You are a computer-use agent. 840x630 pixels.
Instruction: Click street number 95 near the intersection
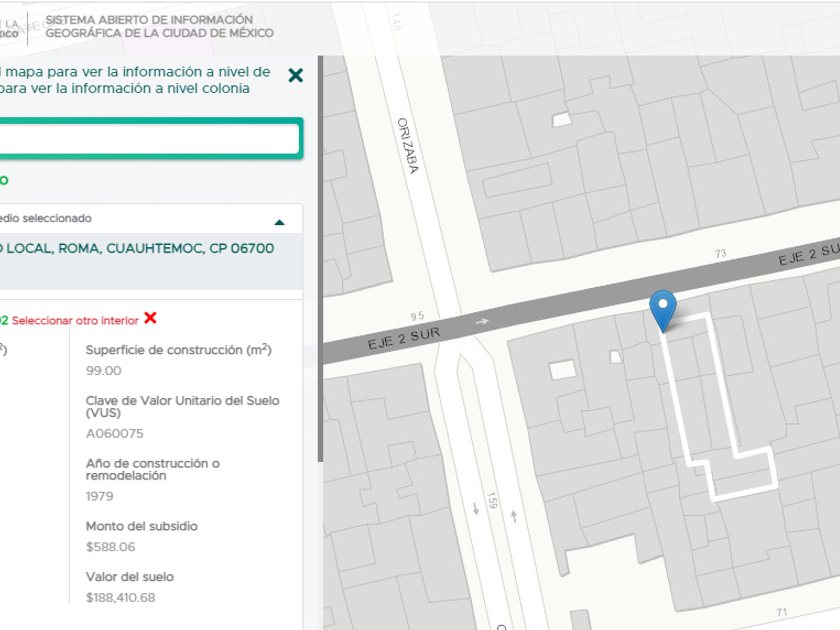click(418, 316)
